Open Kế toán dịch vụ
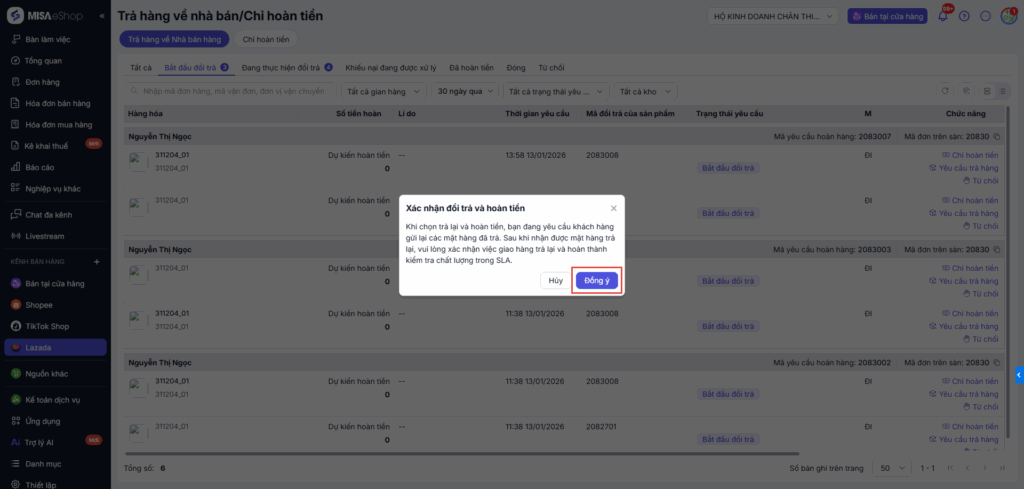 (55, 400)
